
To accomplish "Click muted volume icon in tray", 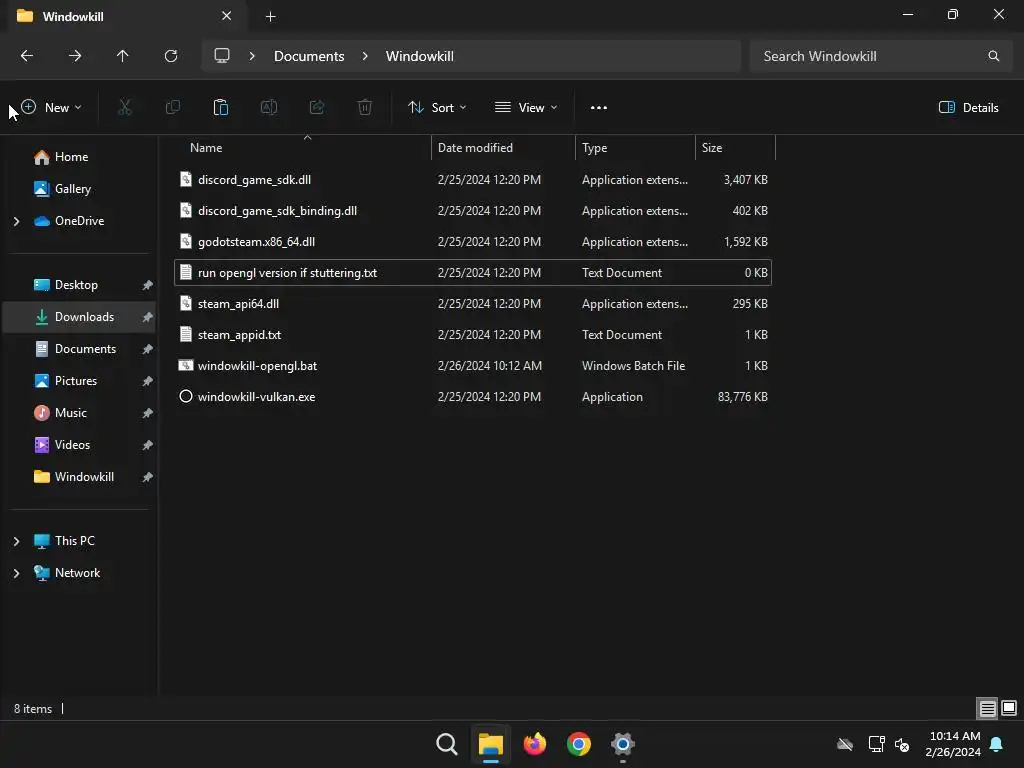I will pyautogui.click(x=903, y=744).
